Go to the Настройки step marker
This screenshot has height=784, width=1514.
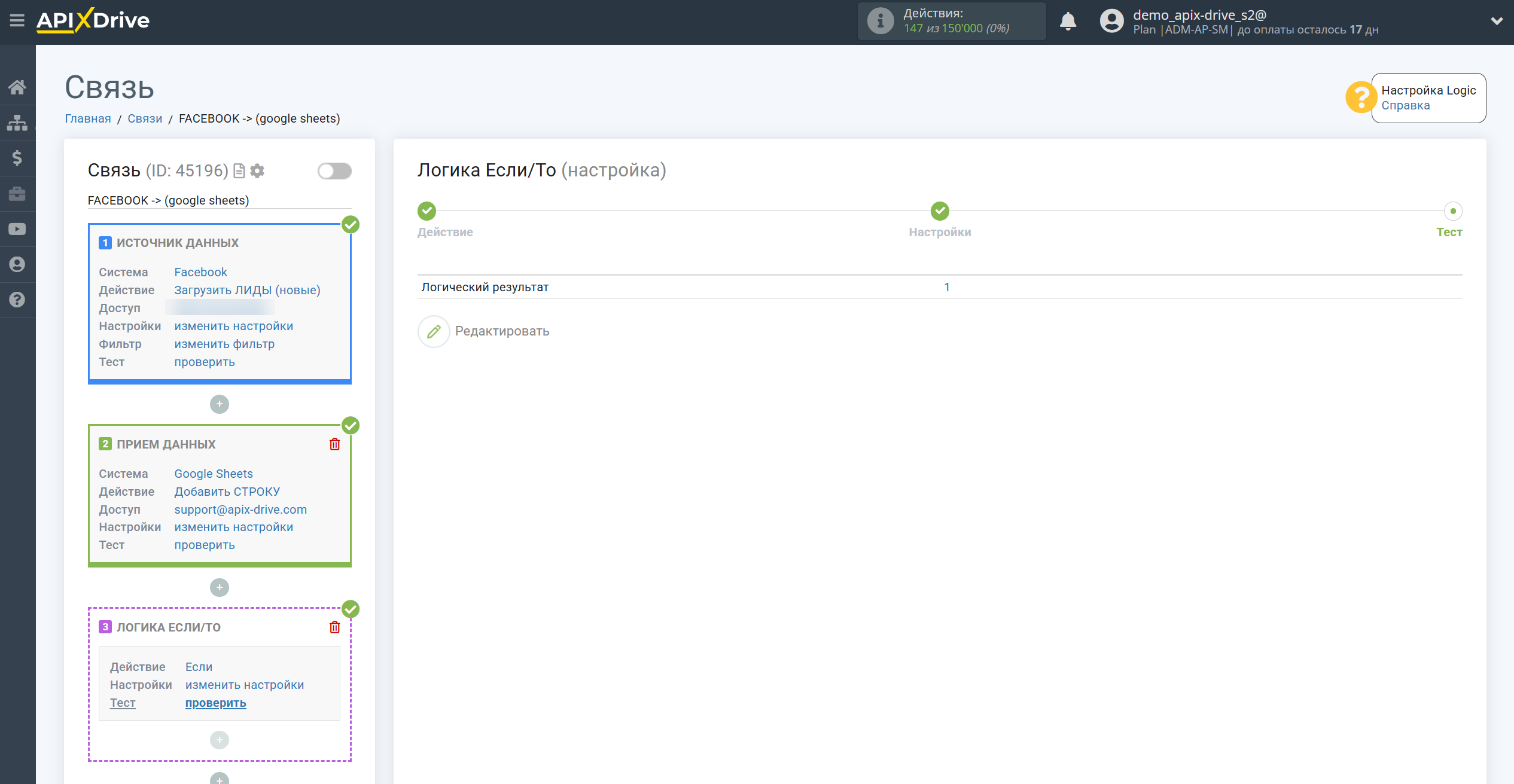(940, 211)
